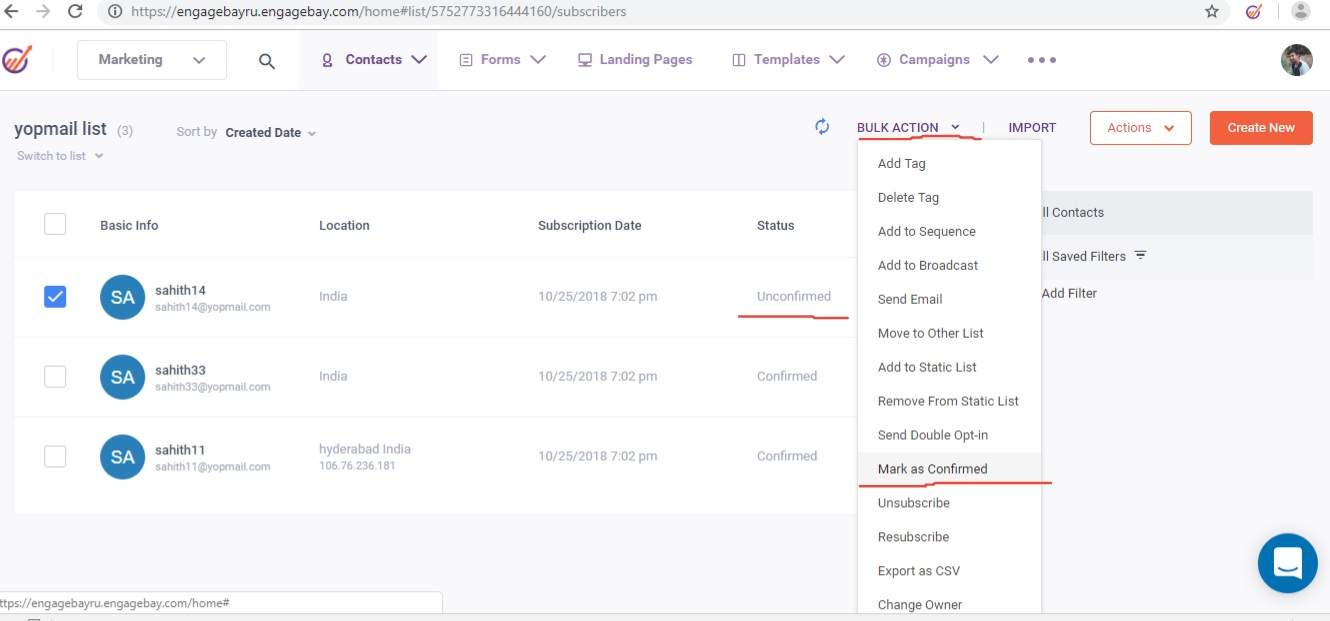Reload the browser page

tap(75, 12)
